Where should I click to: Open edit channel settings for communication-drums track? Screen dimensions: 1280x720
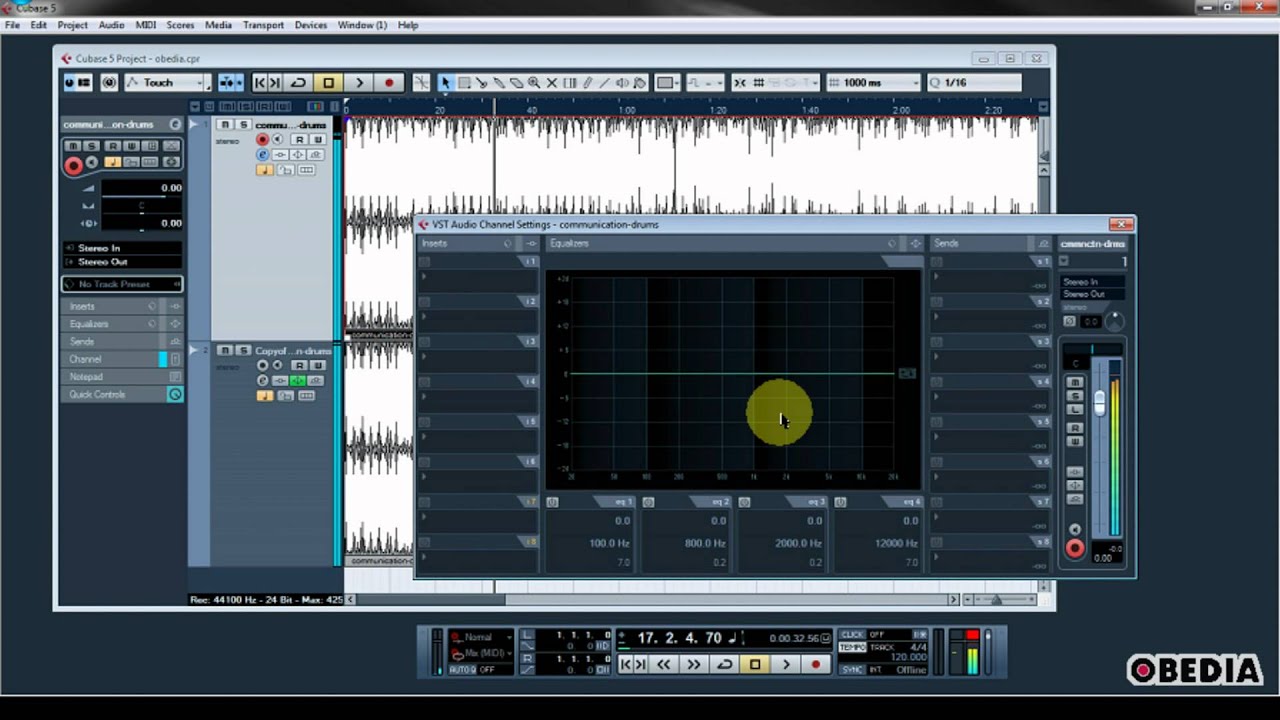263,155
